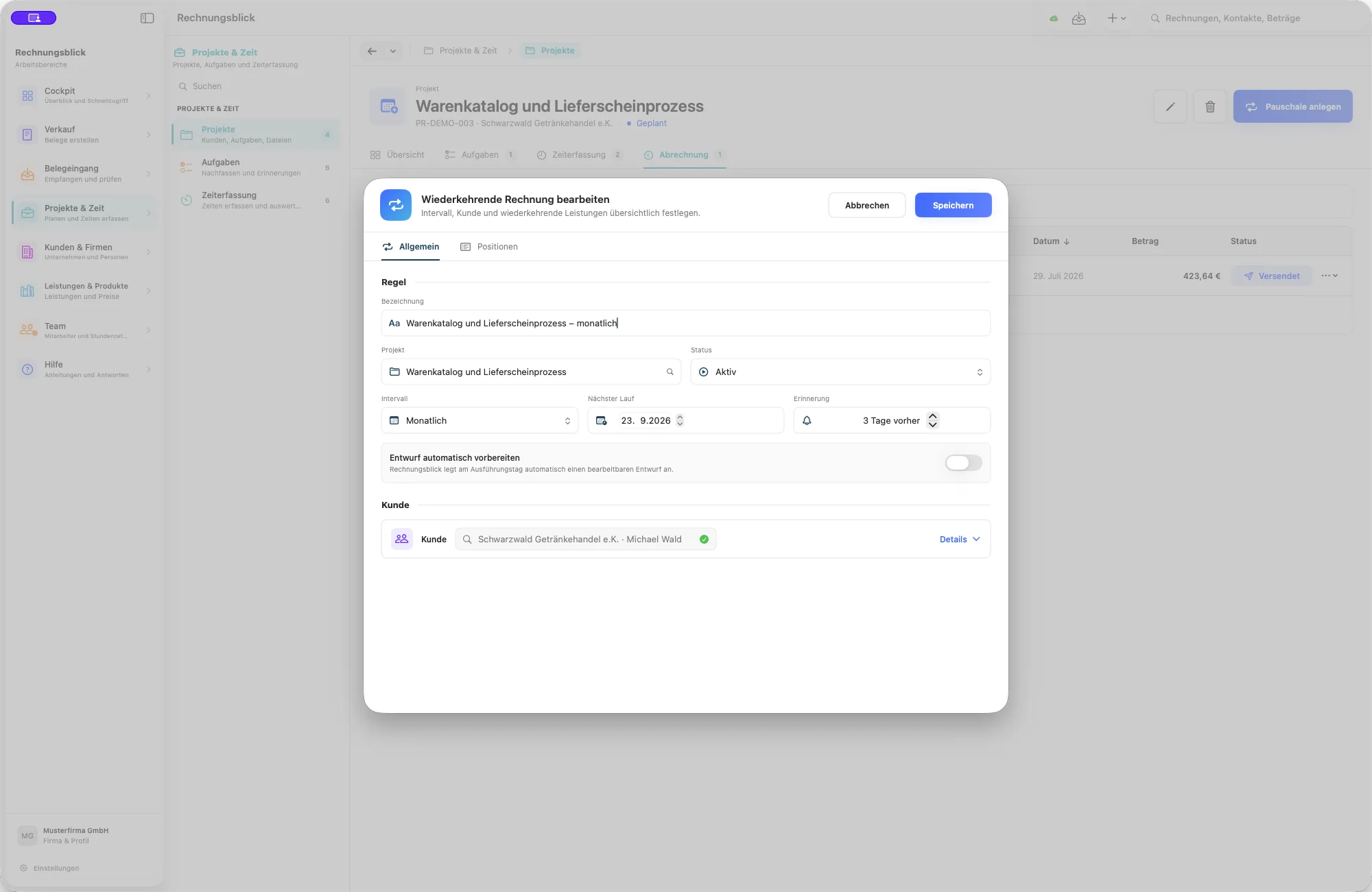This screenshot has height=892, width=1372.
Task: Toggle Entwurf automatisch vorbereiten switch
Action: [963, 463]
